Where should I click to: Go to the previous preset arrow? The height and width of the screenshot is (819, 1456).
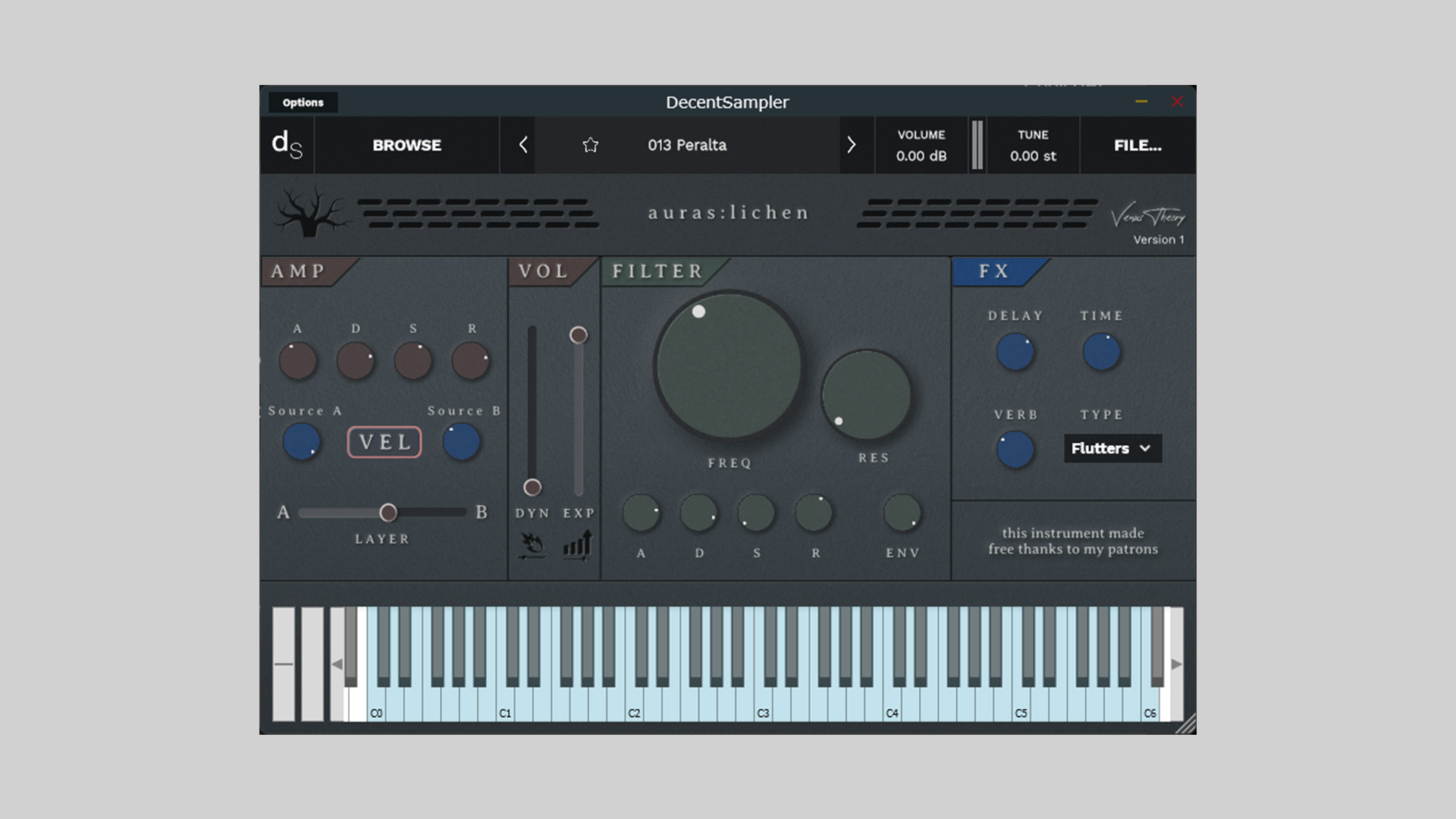coord(522,145)
